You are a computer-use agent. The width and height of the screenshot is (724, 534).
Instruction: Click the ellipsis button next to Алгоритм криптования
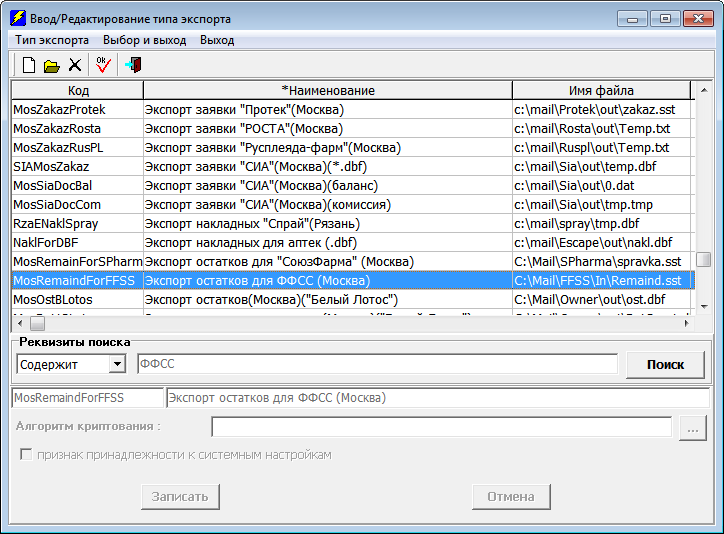pyautogui.click(x=693, y=428)
